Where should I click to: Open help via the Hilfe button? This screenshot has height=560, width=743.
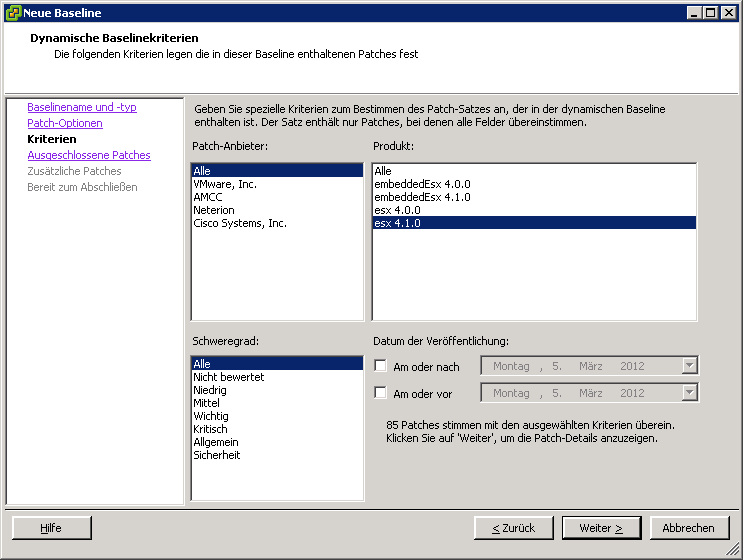pyautogui.click(x=51, y=528)
